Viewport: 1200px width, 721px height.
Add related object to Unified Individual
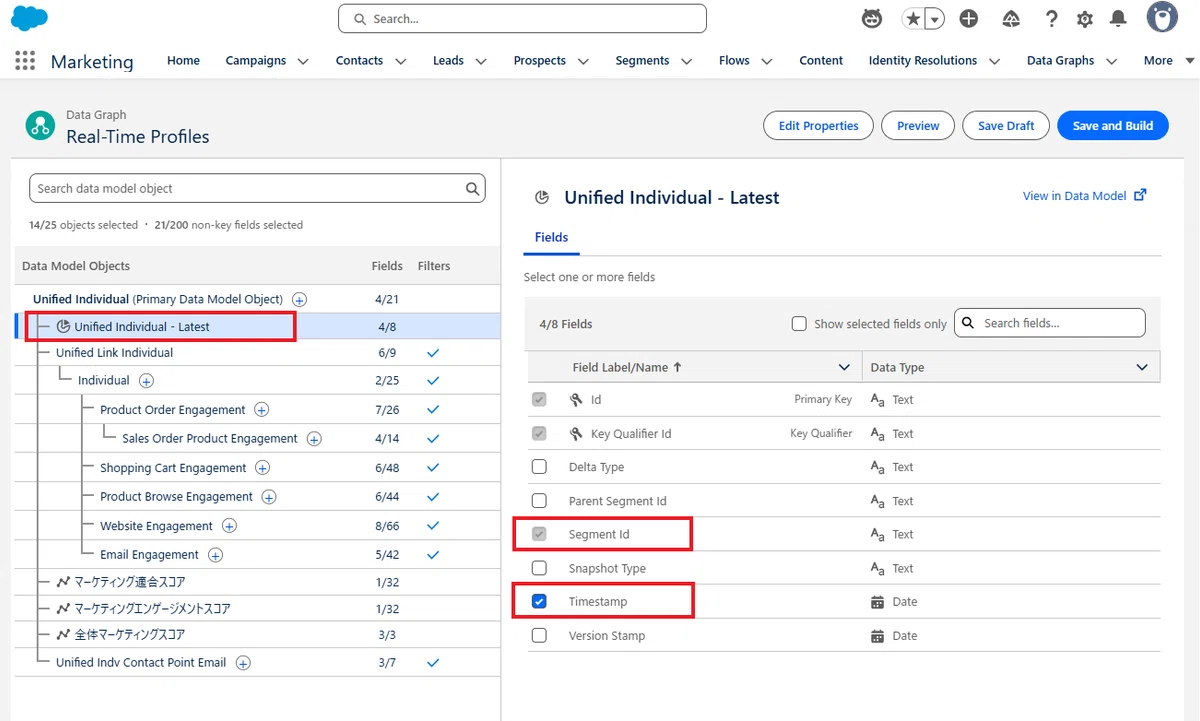tap(299, 299)
